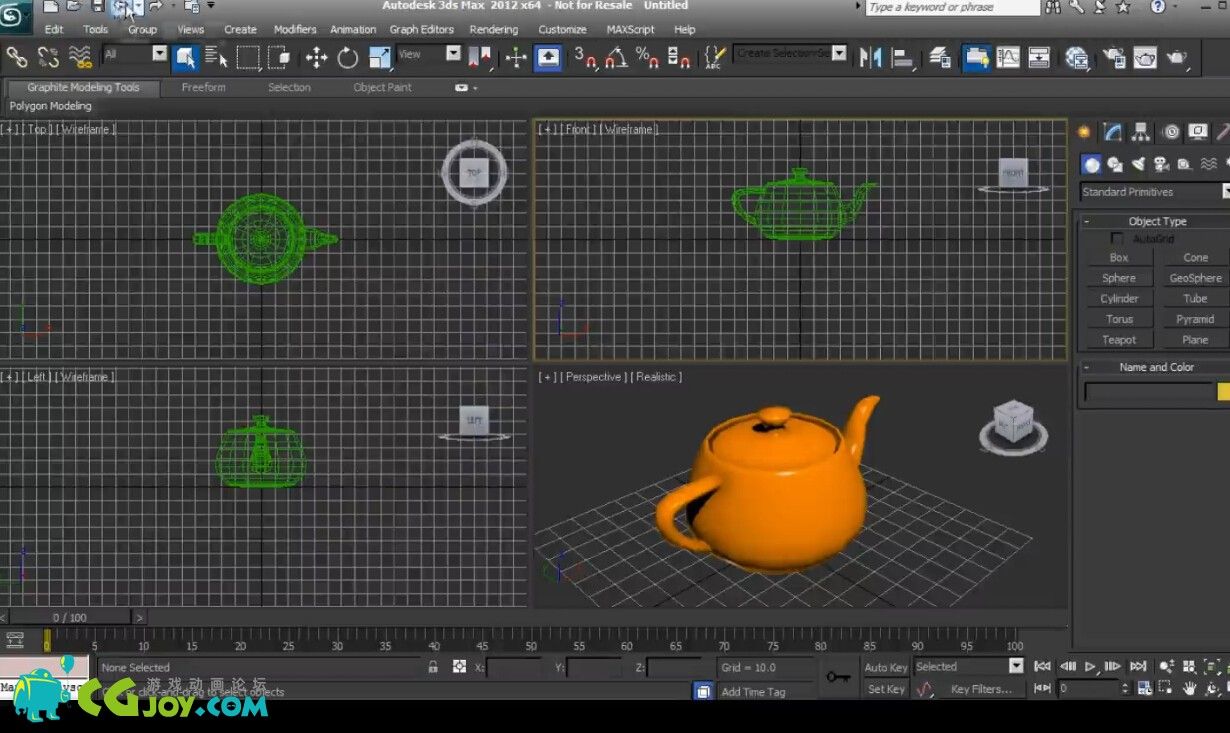
Task: Select the Select and Link tool
Action: tap(16, 57)
